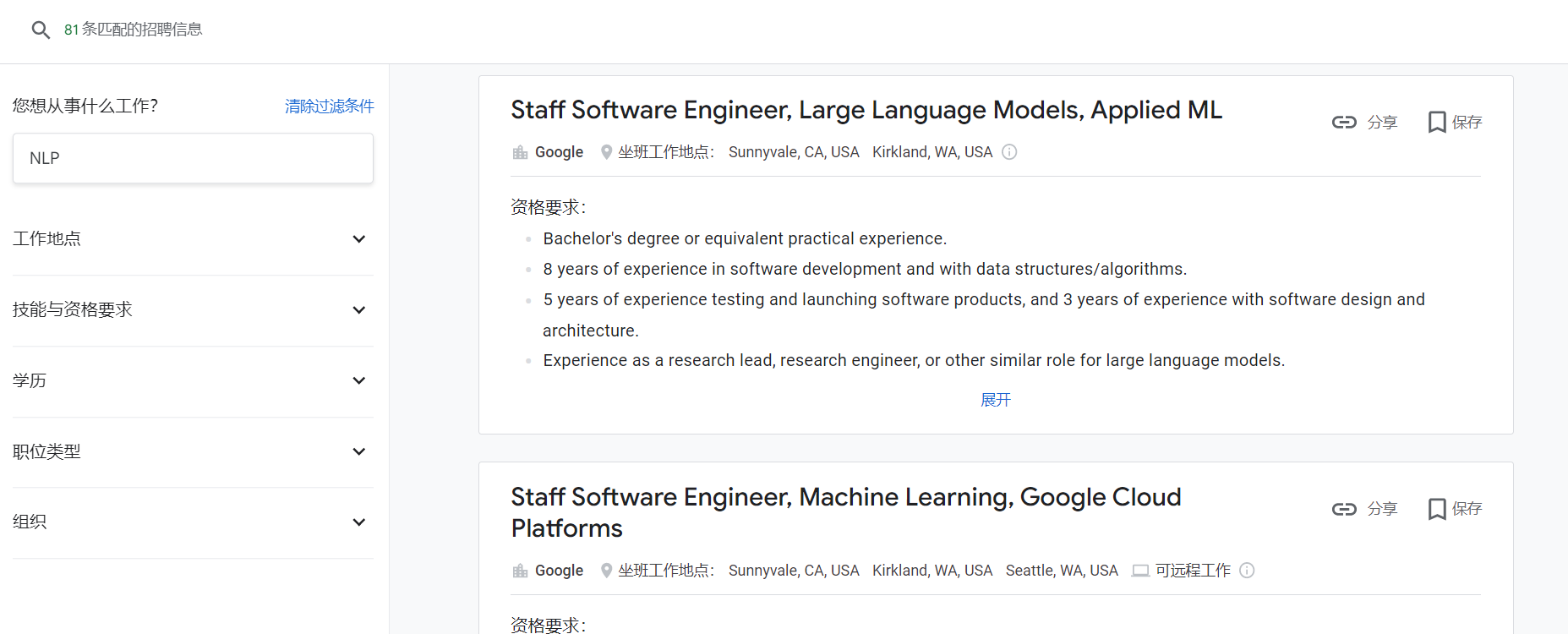This screenshot has width=1568, height=634.
Task: Expand the 职位类型 filter section
Action: tap(358, 451)
